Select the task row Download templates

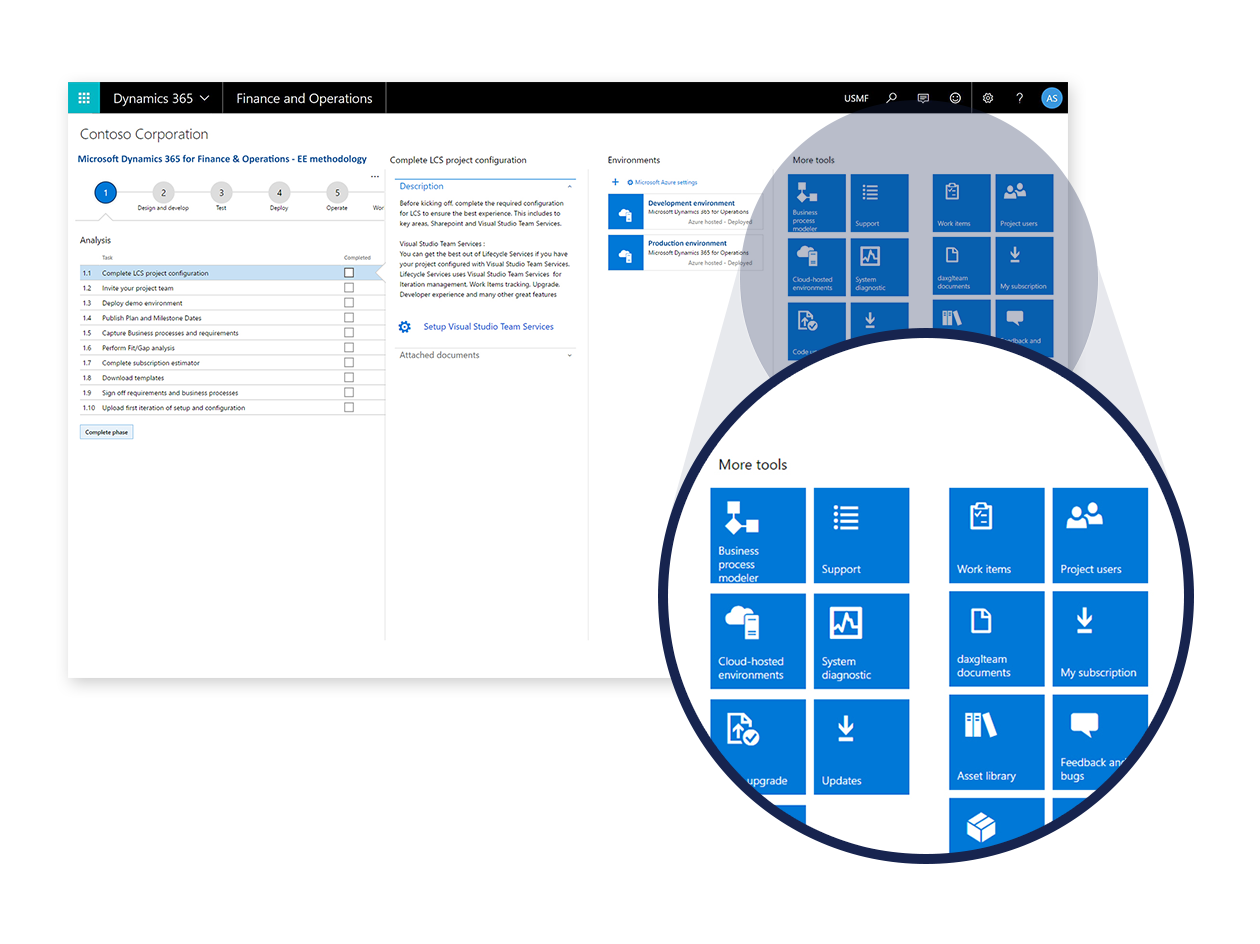coord(231,378)
